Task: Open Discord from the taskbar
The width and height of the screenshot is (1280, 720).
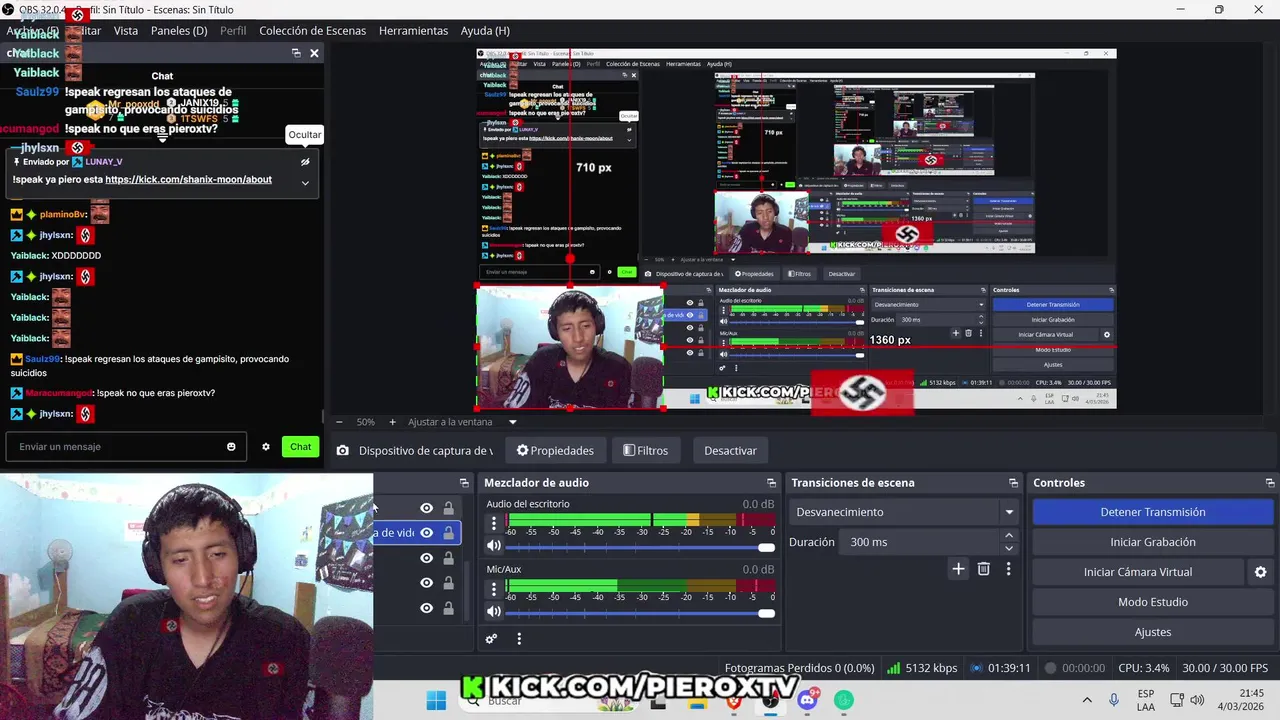Action: tap(807, 701)
